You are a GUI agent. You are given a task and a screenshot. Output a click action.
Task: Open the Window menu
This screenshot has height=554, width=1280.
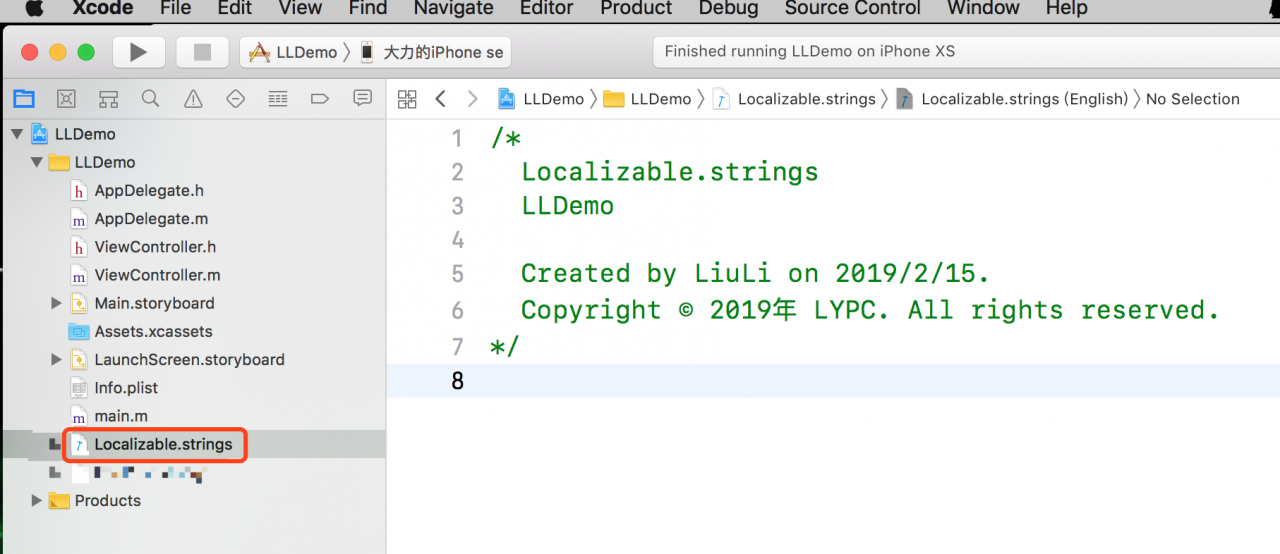pos(983,8)
